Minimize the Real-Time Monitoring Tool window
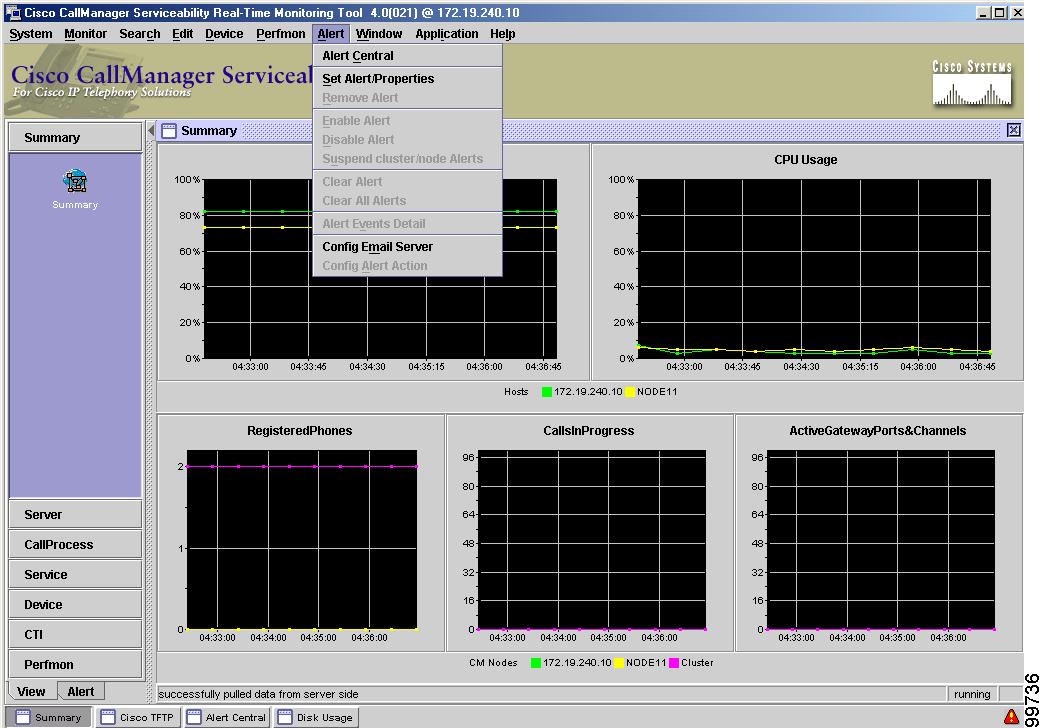1041x728 pixels. 984,12
